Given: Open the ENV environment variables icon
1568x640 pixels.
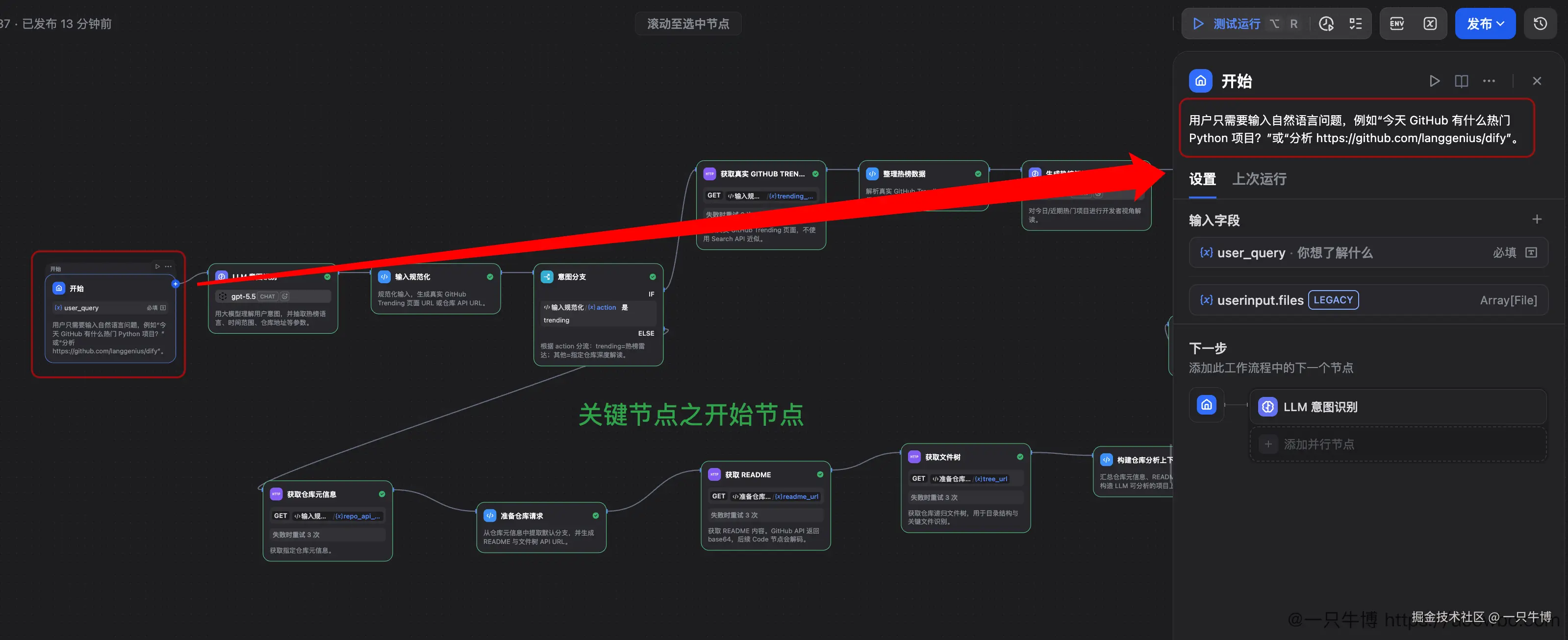Looking at the screenshot, I should point(1397,24).
